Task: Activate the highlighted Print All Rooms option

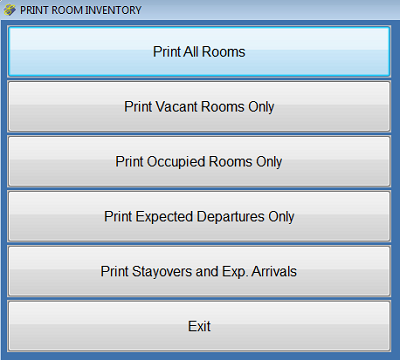Action: point(199,52)
